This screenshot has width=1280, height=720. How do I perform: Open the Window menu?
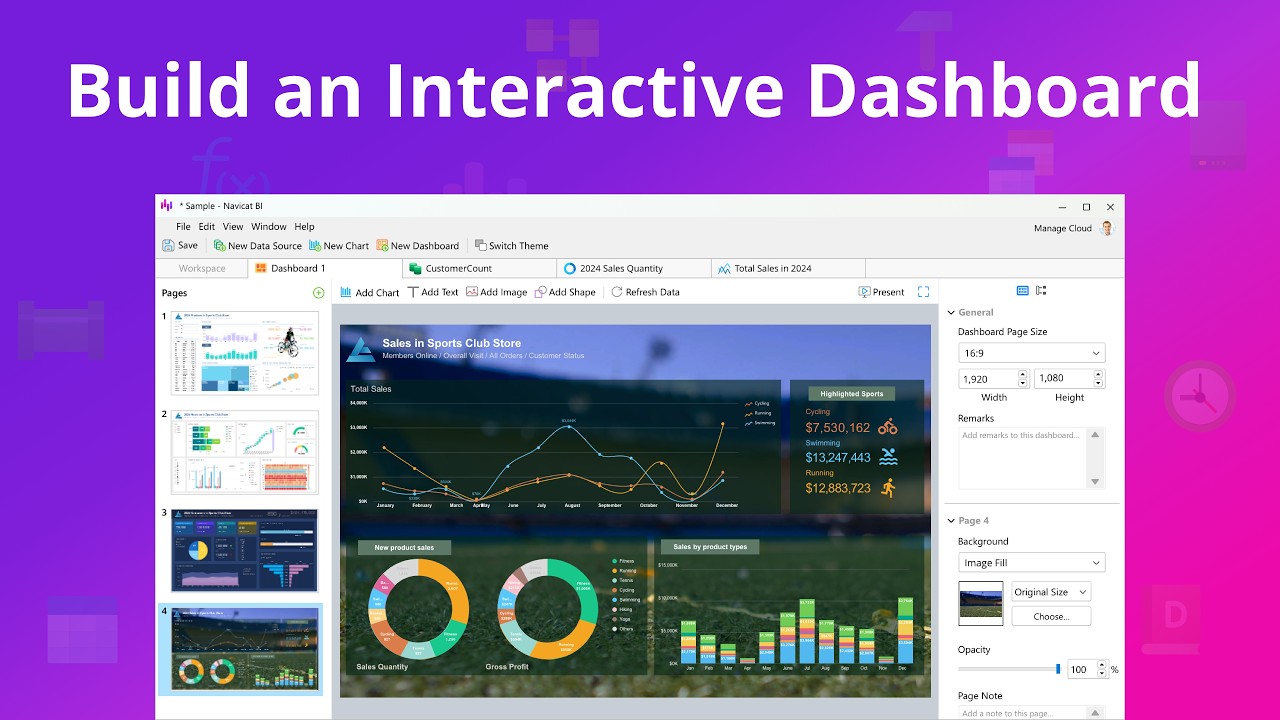click(x=269, y=227)
